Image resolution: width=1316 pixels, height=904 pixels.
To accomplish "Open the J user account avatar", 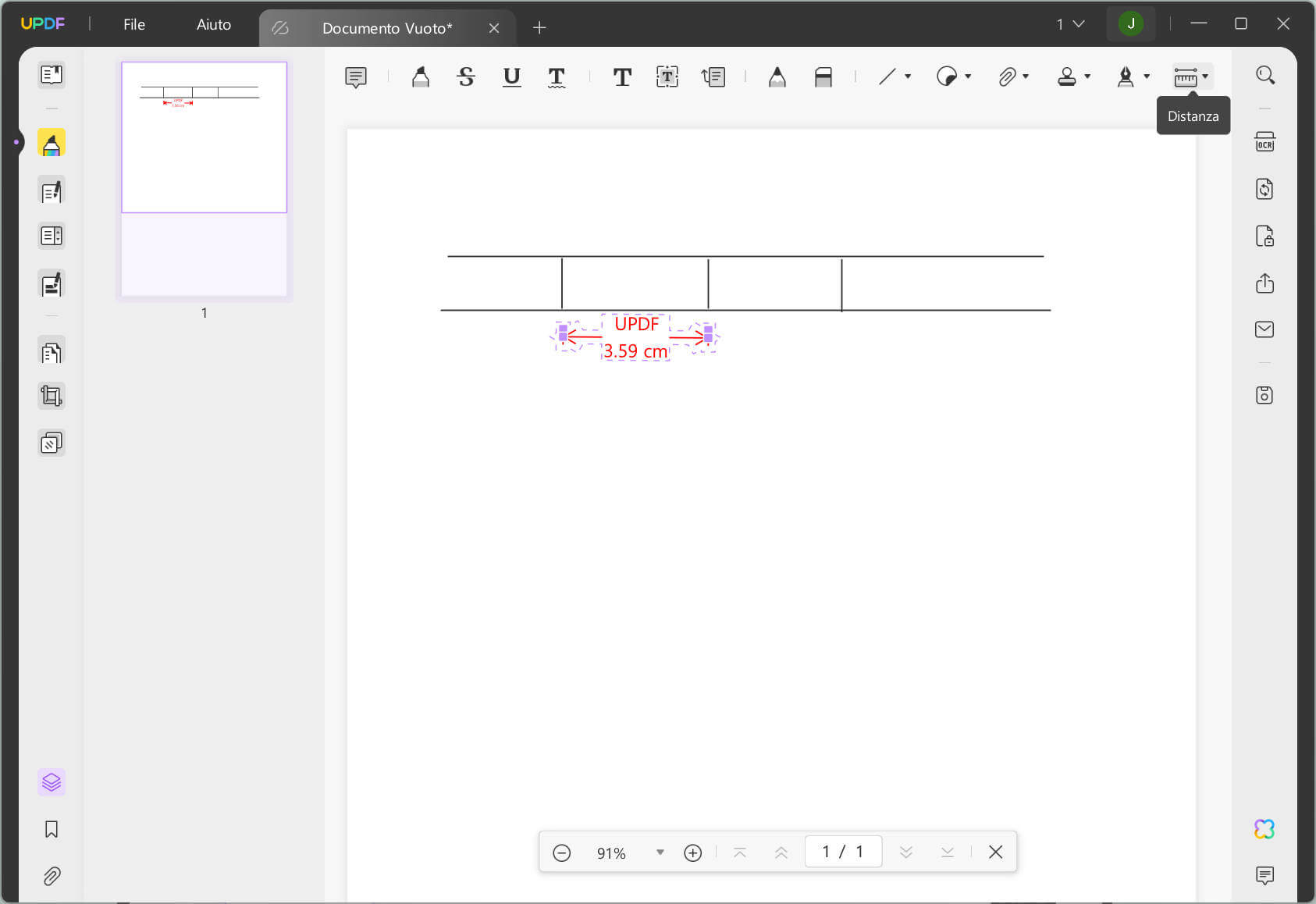I will point(1131,23).
